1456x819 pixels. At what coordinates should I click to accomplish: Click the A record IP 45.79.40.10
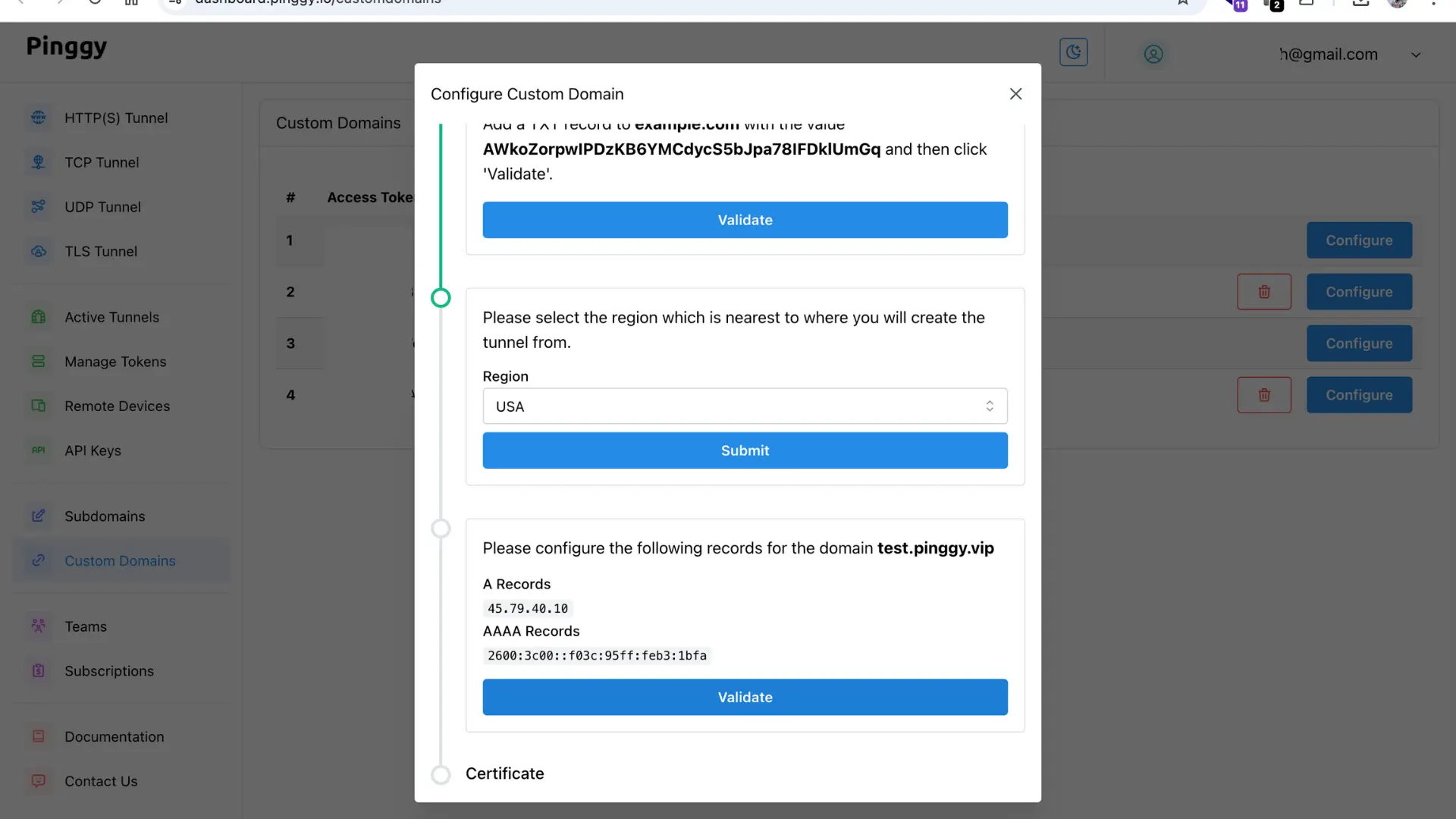coord(528,608)
